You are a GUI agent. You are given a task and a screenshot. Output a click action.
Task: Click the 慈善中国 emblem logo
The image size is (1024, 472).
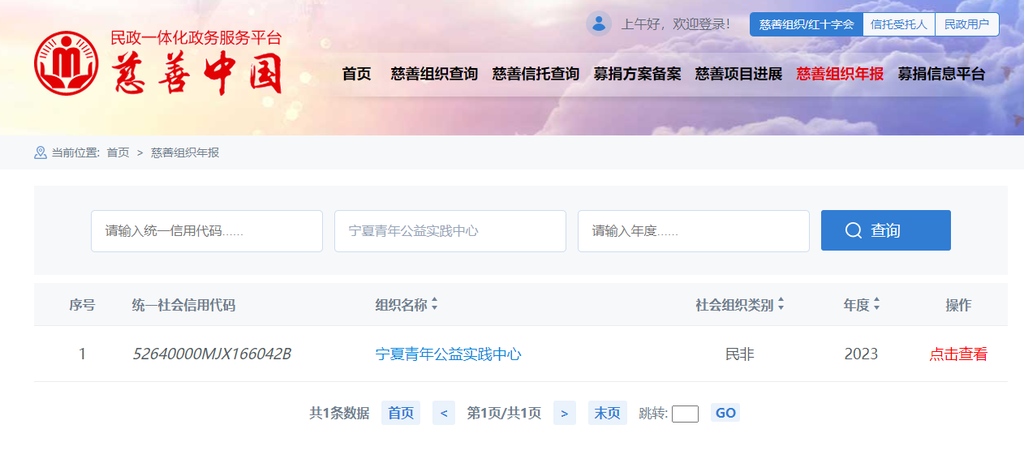click(67, 63)
